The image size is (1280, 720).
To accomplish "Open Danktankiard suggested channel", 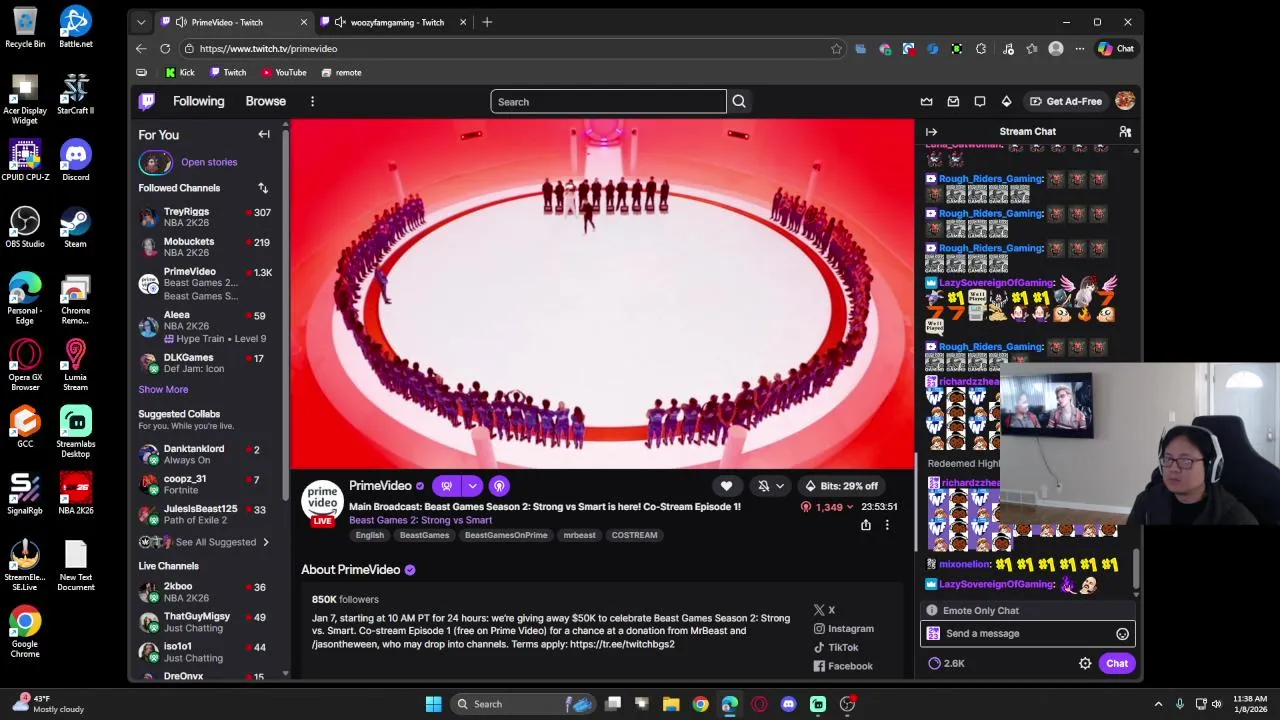I will (x=208, y=454).
